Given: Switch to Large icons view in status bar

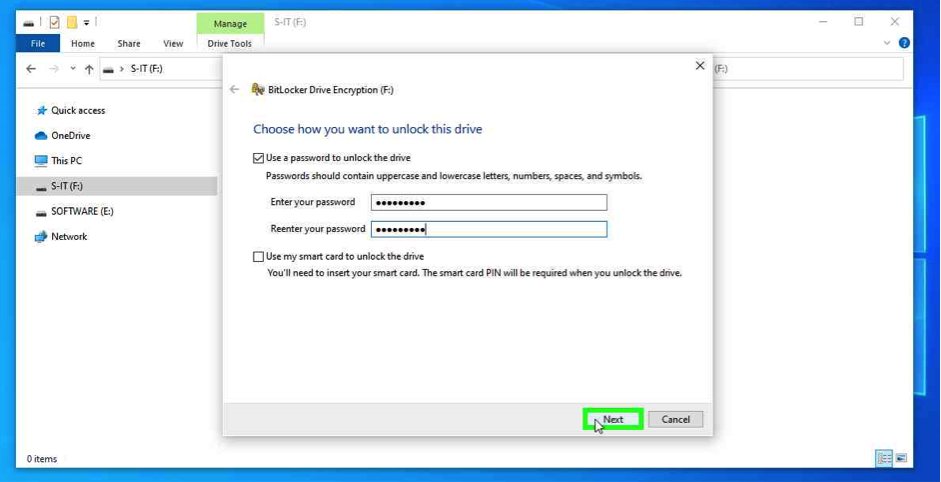Looking at the screenshot, I should pyautogui.click(x=901, y=458).
